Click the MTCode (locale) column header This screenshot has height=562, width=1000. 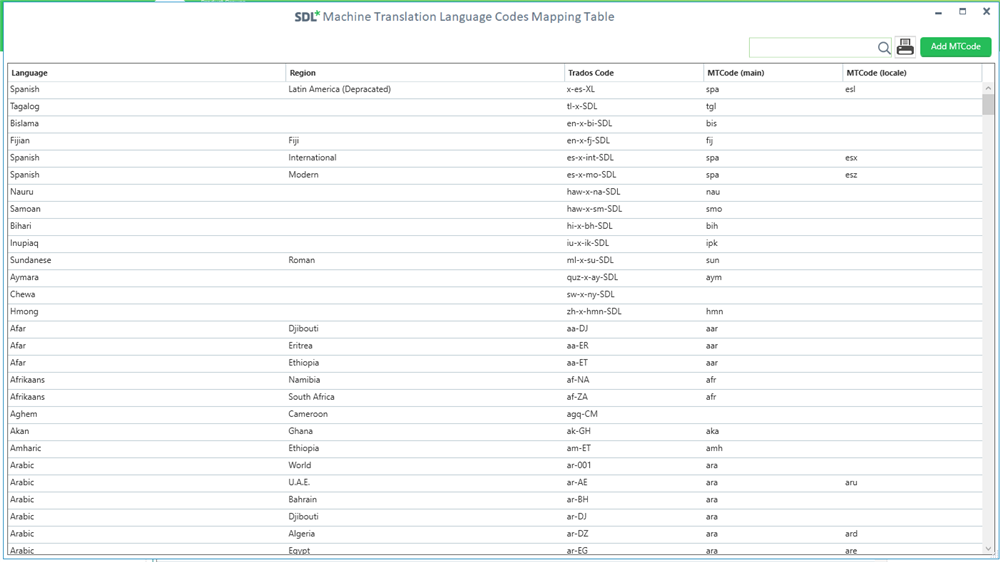coord(913,73)
